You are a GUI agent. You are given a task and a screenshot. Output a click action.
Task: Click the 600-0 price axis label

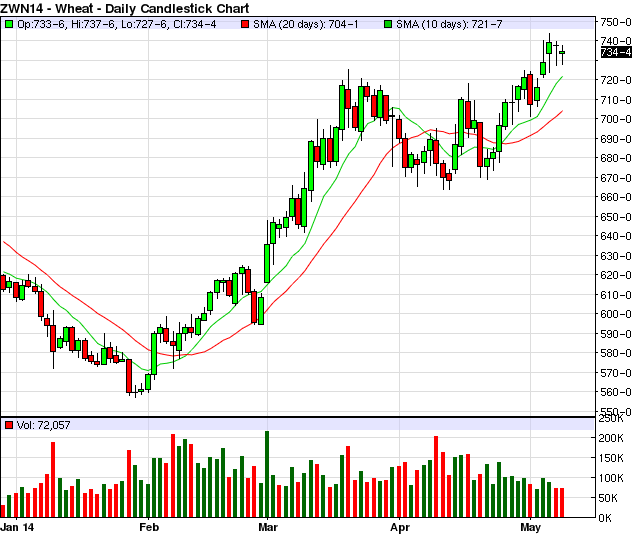click(616, 314)
